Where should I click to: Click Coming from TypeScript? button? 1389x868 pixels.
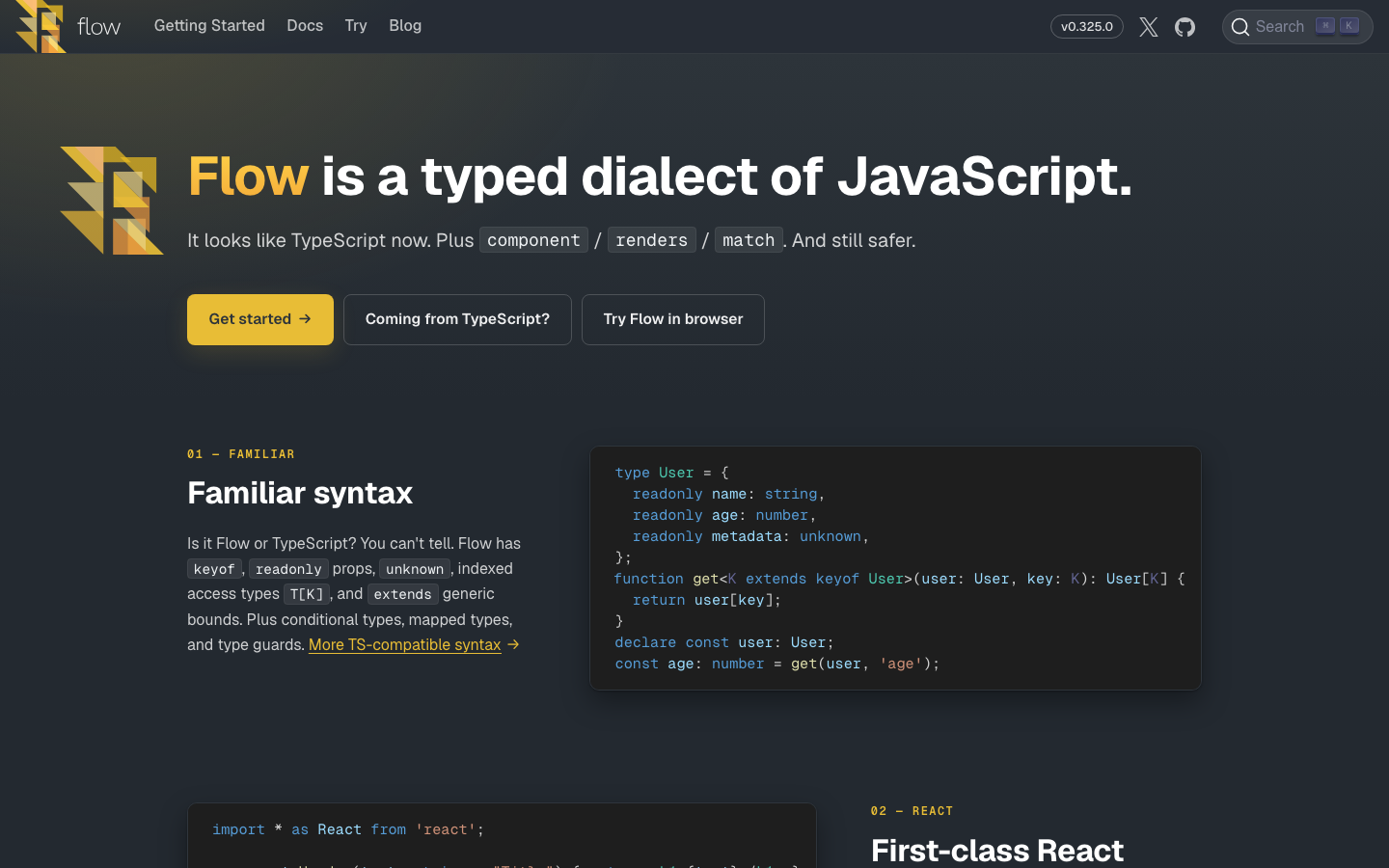tap(457, 319)
